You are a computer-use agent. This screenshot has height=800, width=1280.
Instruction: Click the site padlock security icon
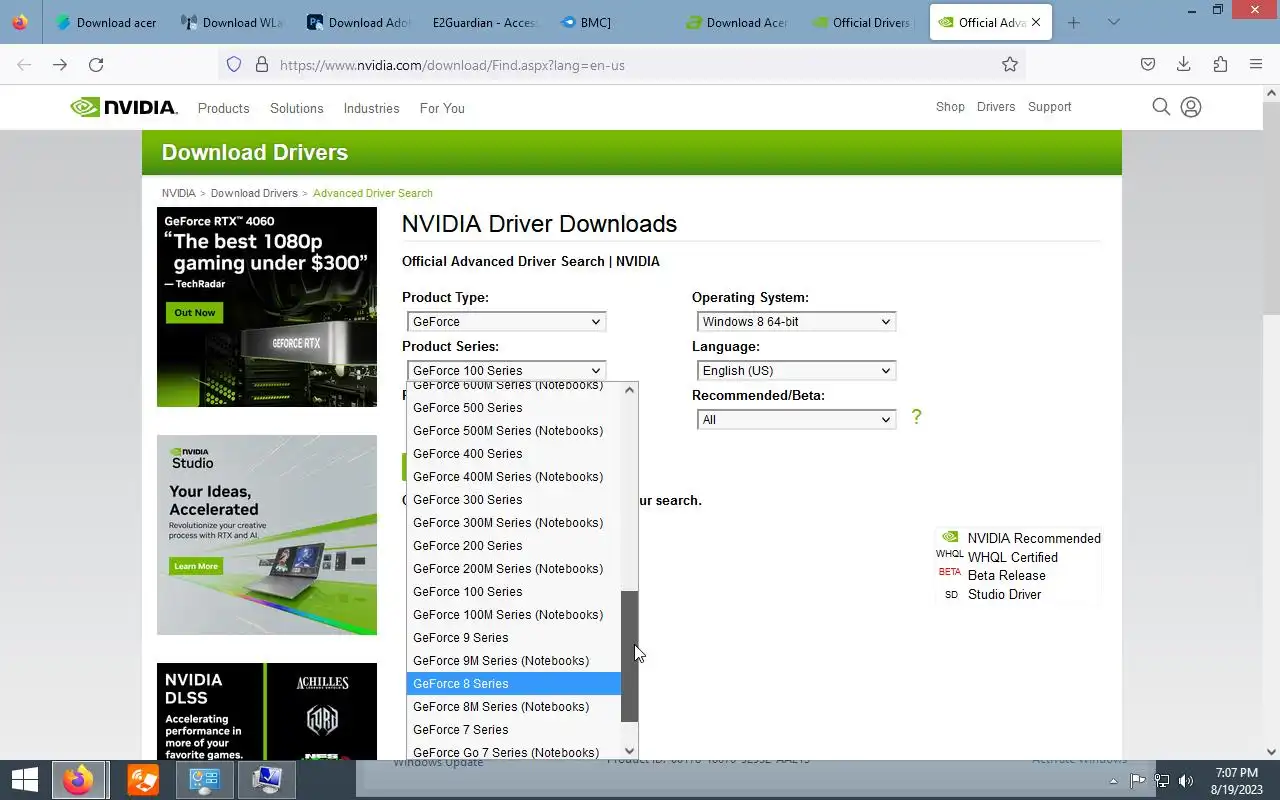(262, 64)
